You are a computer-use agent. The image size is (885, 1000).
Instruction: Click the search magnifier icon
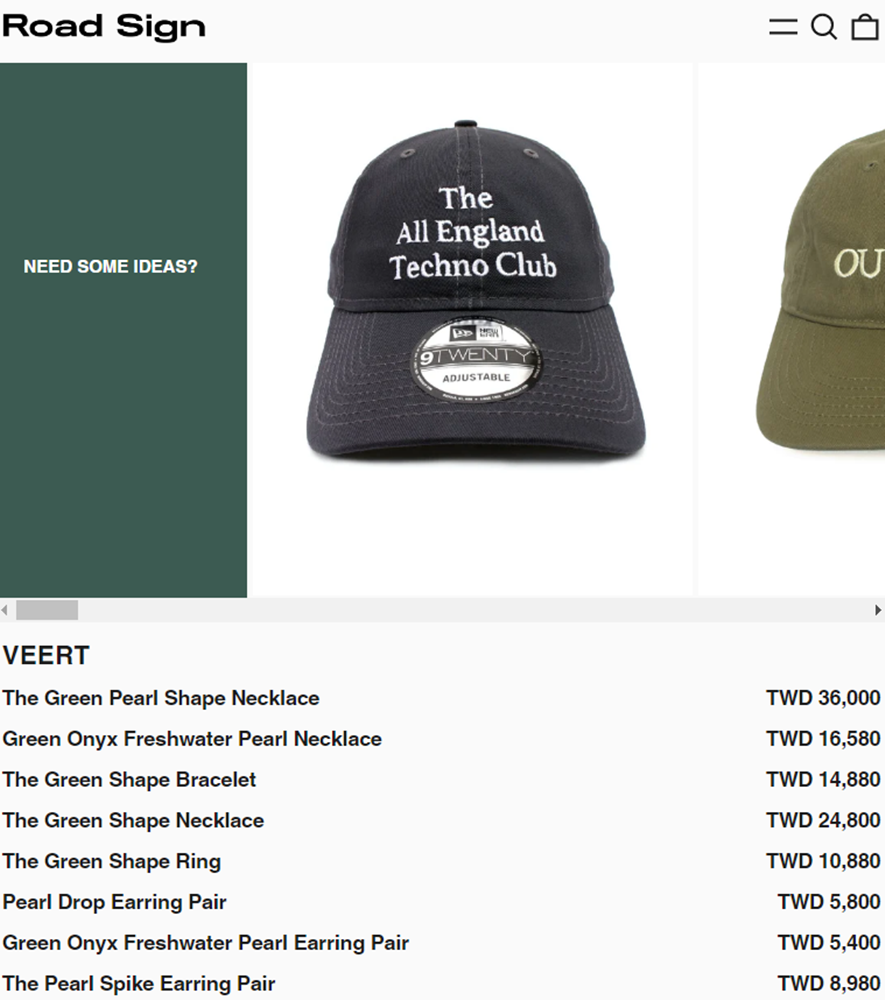[x=824, y=27]
